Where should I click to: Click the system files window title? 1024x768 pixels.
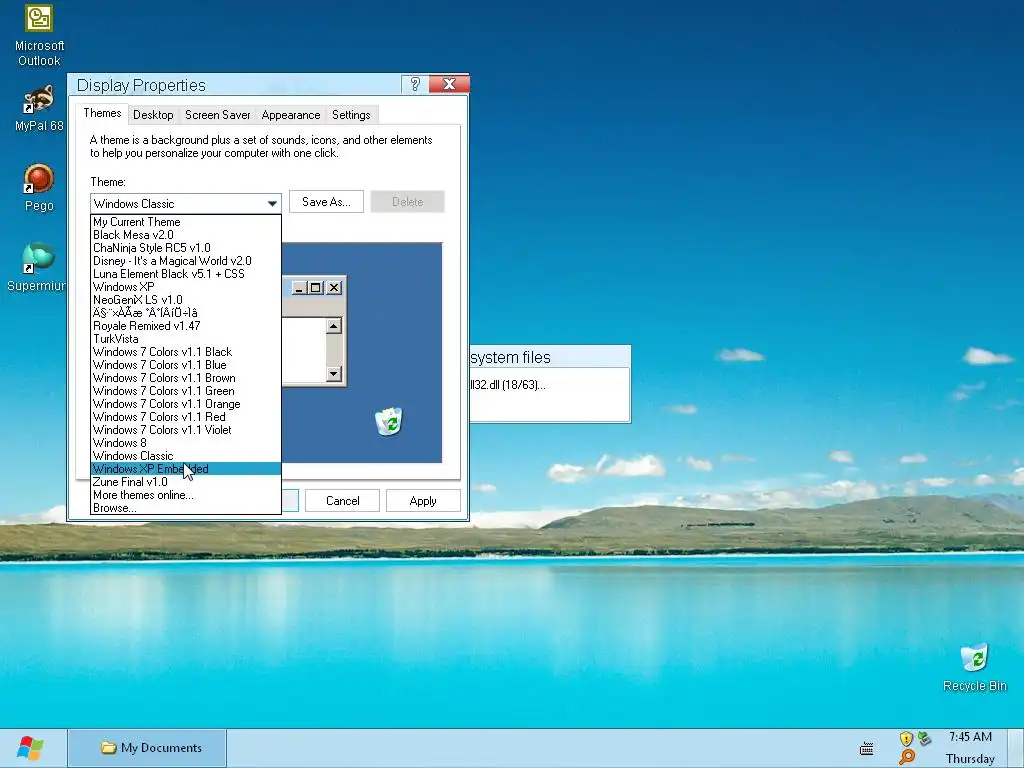tap(510, 357)
